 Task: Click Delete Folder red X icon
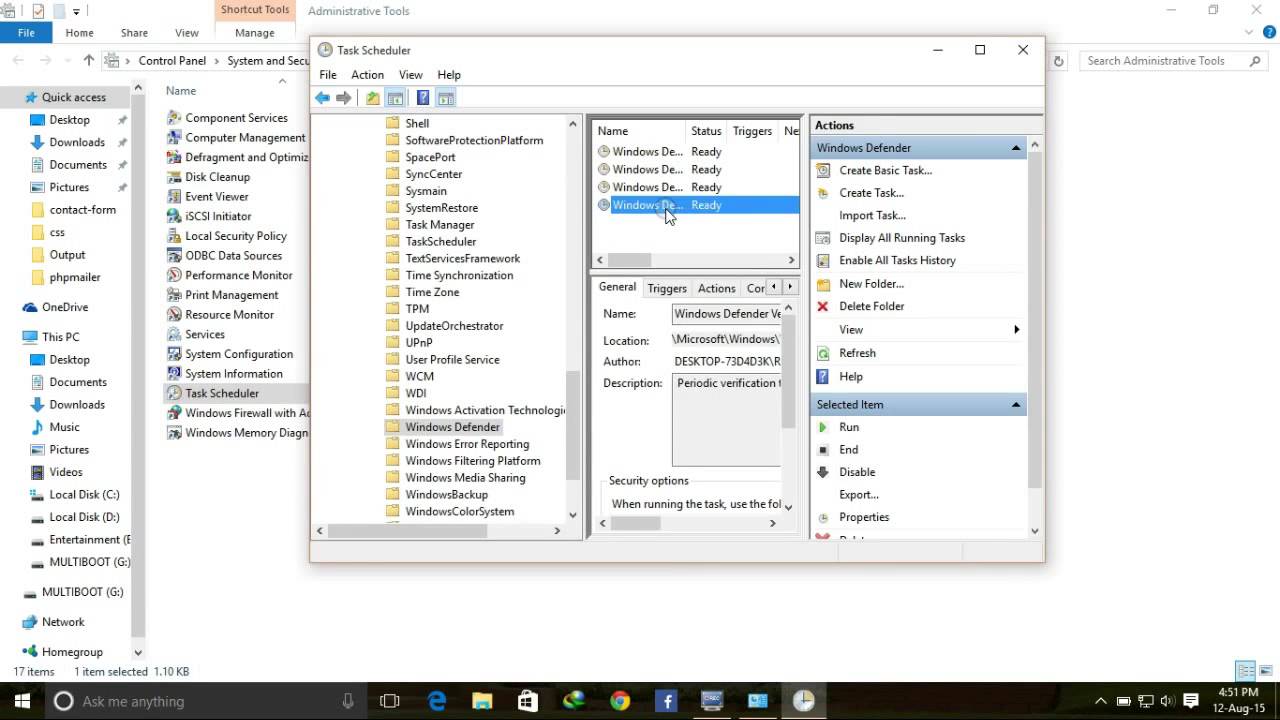point(823,306)
